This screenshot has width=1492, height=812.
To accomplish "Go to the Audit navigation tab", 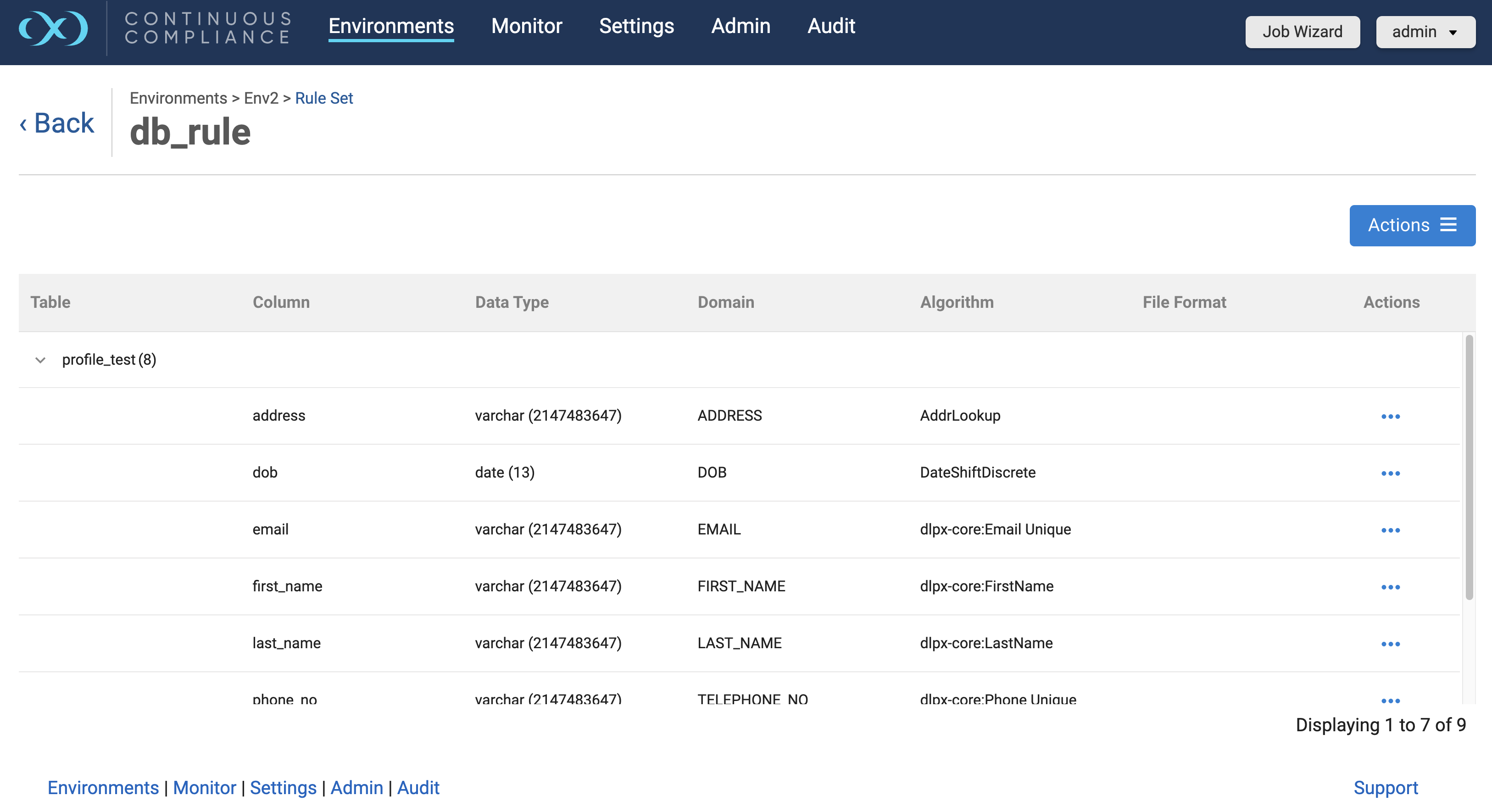I will 830,26.
